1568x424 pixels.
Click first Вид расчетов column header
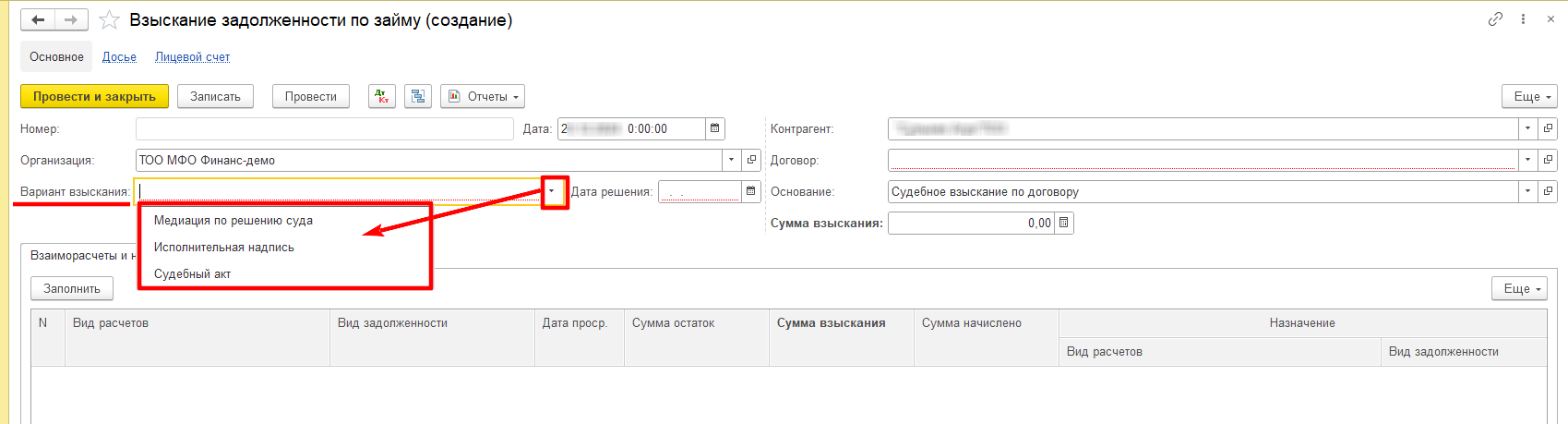tap(197, 337)
